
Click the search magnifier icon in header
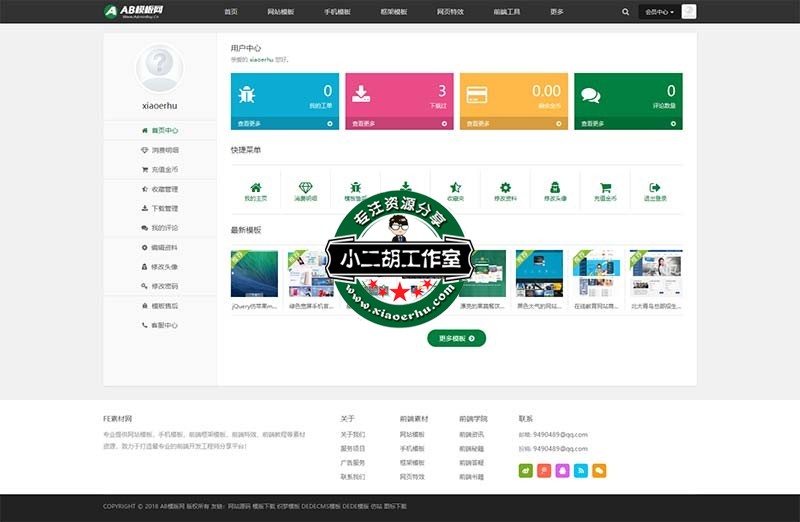[626, 12]
